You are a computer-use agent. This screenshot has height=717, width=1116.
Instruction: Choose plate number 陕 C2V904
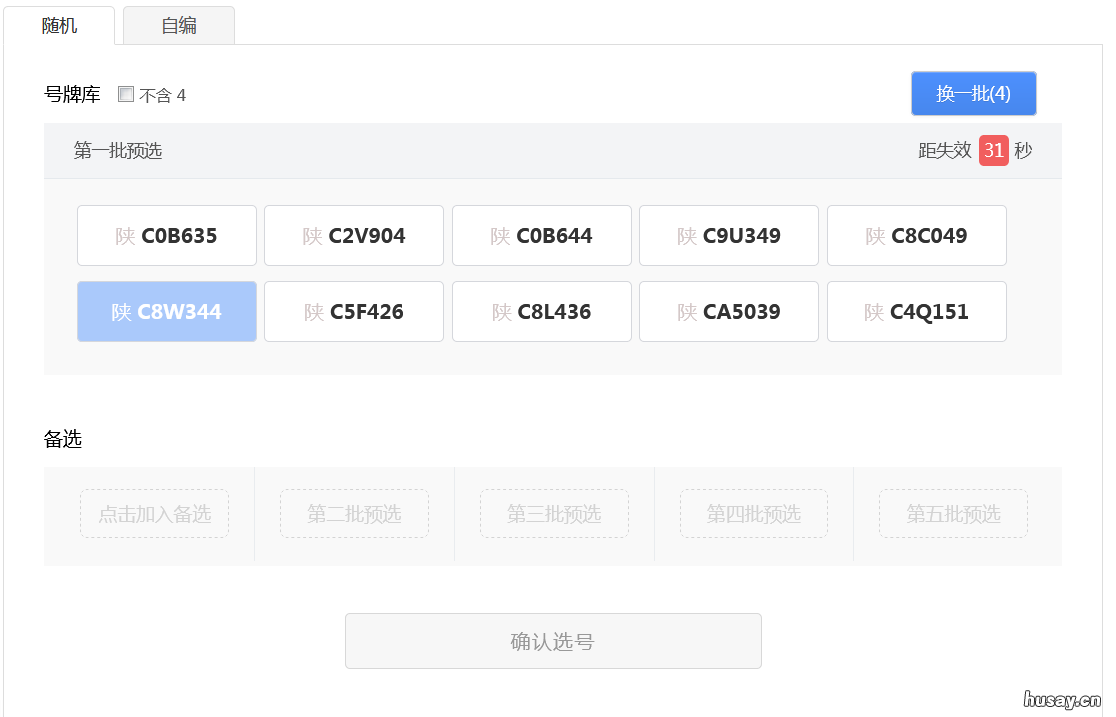click(x=354, y=236)
